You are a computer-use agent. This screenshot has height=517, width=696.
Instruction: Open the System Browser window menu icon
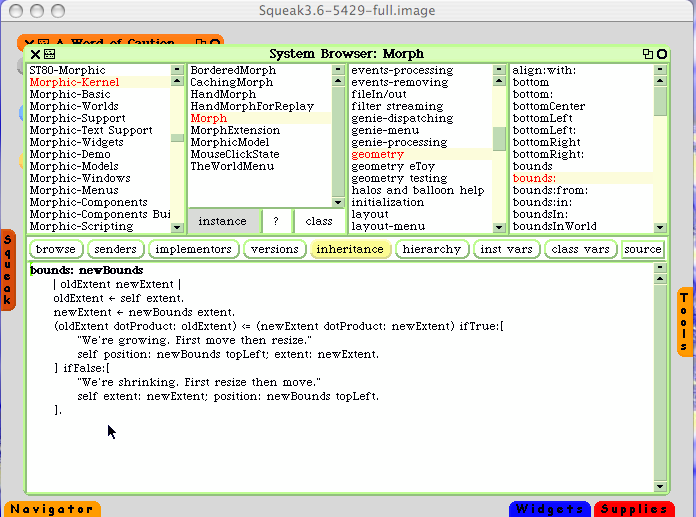50,54
